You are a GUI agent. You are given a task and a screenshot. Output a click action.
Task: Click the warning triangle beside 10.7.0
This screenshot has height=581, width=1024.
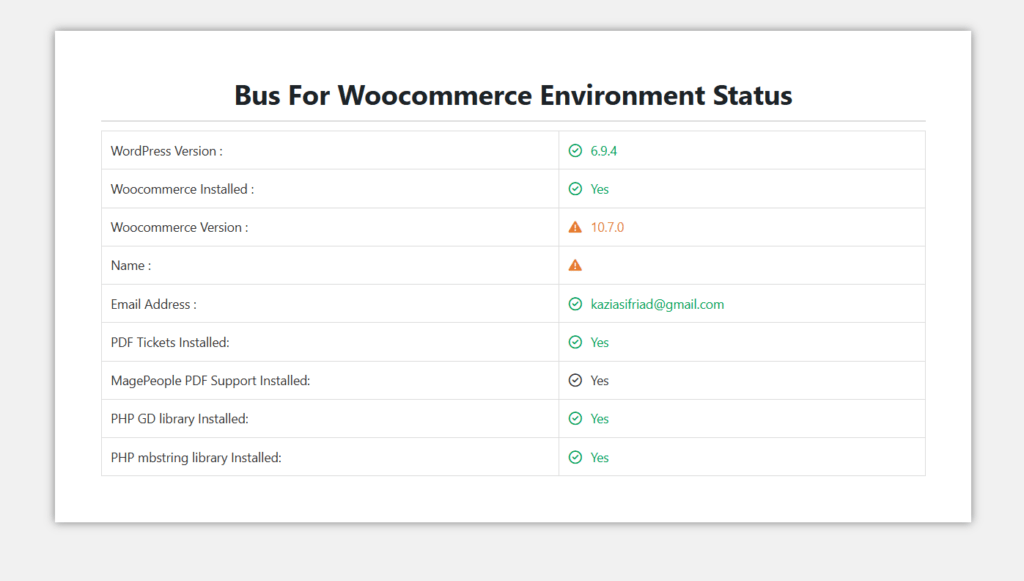click(575, 227)
